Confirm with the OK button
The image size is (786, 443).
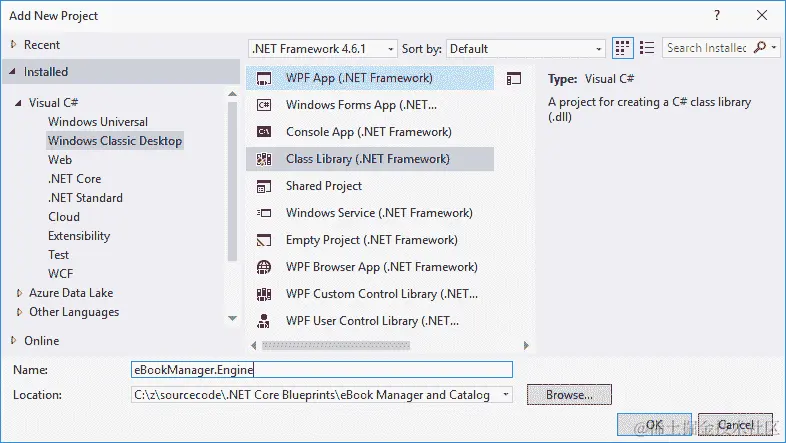tap(654, 425)
